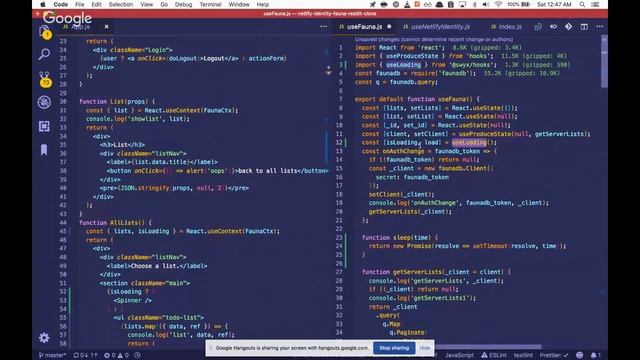The image size is (640, 360).
Task: Click the Wi-Fi icon in the menu bar
Action: point(498,4)
